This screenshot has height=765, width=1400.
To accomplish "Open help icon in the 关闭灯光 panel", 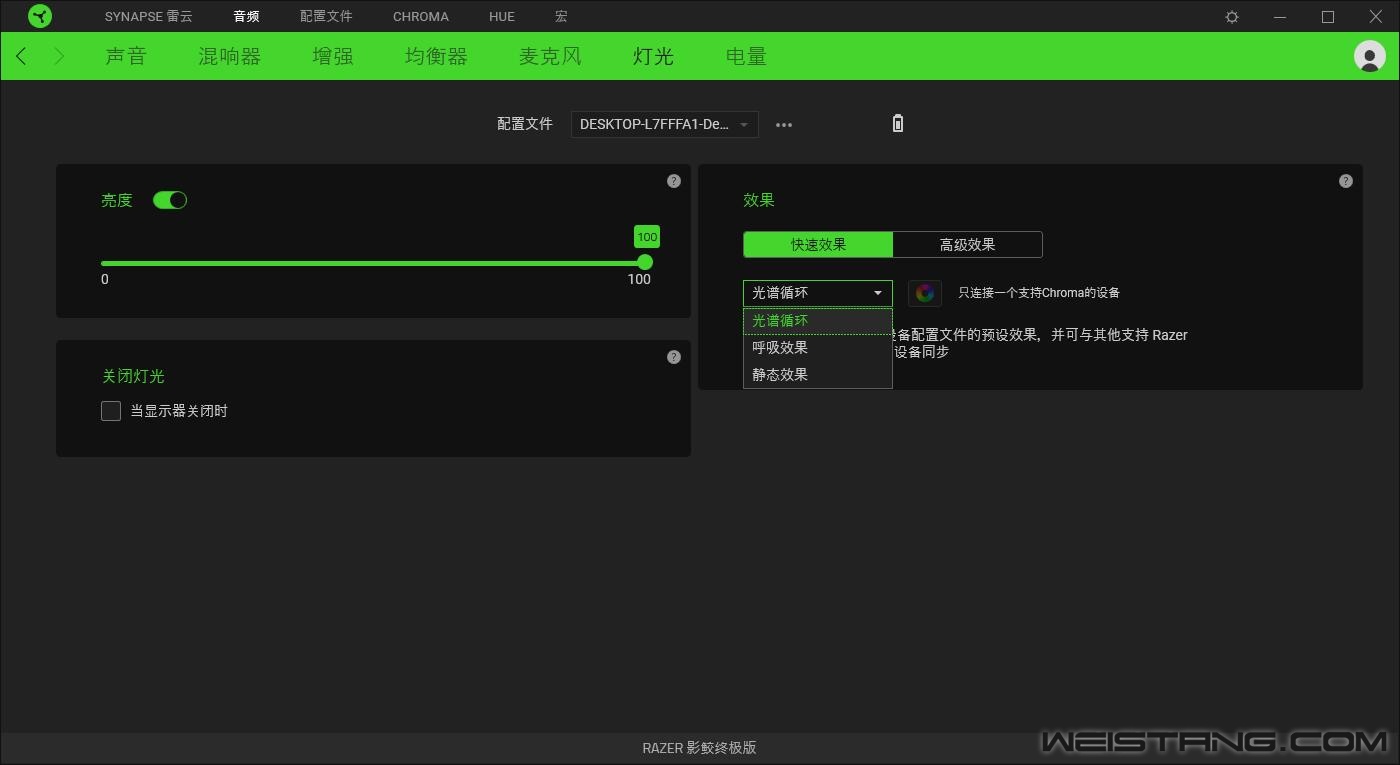I will 674,357.
